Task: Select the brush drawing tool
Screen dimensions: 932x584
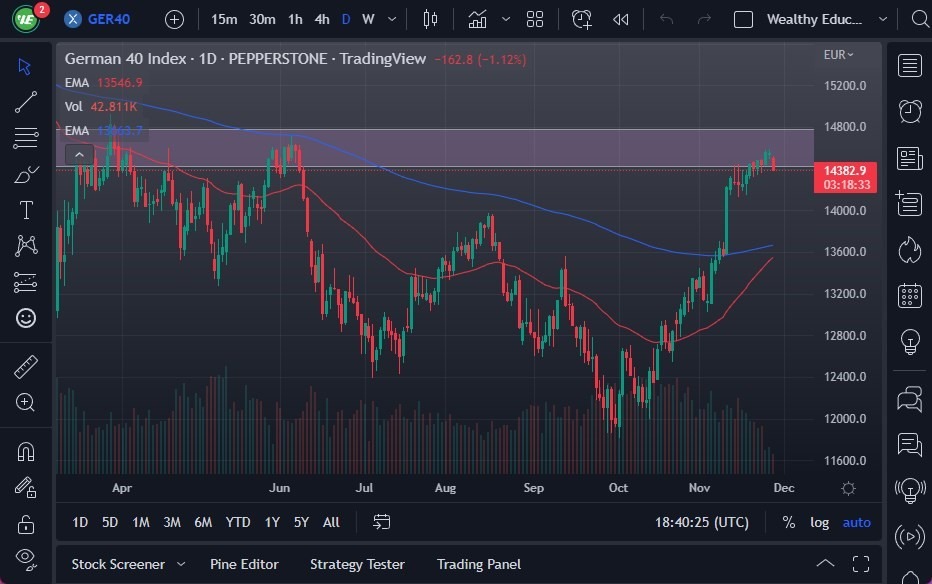Action: 25,173
